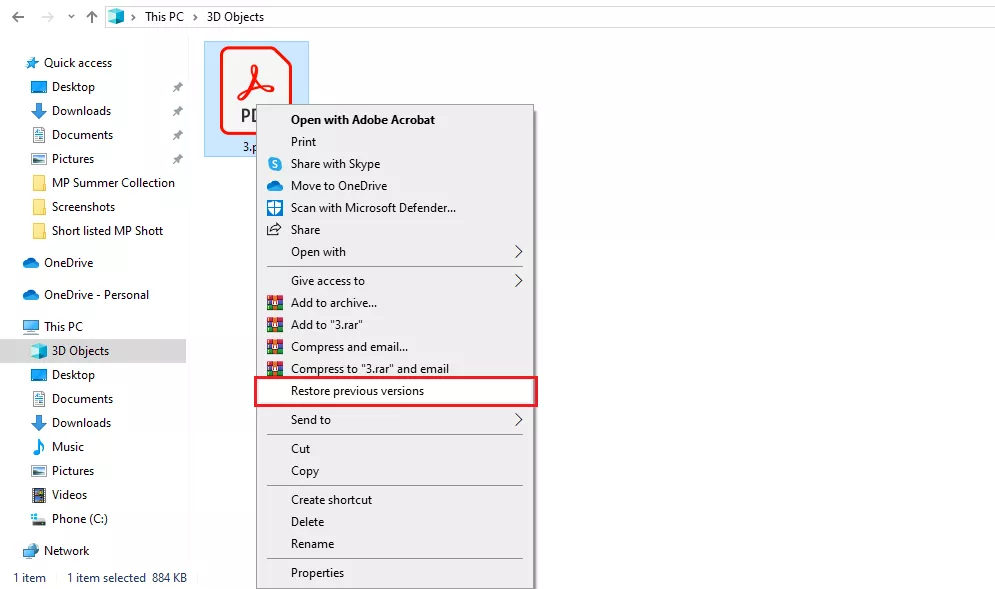
Task: Unpin Downloads using its pin icon
Action: pyautogui.click(x=177, y=111)
